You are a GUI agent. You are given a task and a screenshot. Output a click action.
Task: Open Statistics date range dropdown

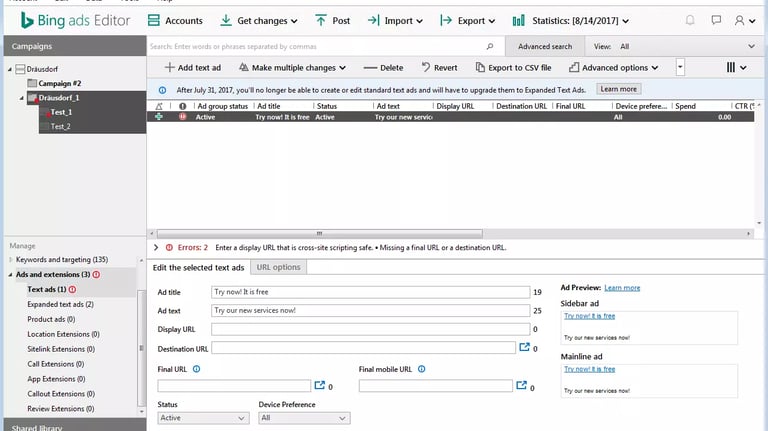click(571, 21)
